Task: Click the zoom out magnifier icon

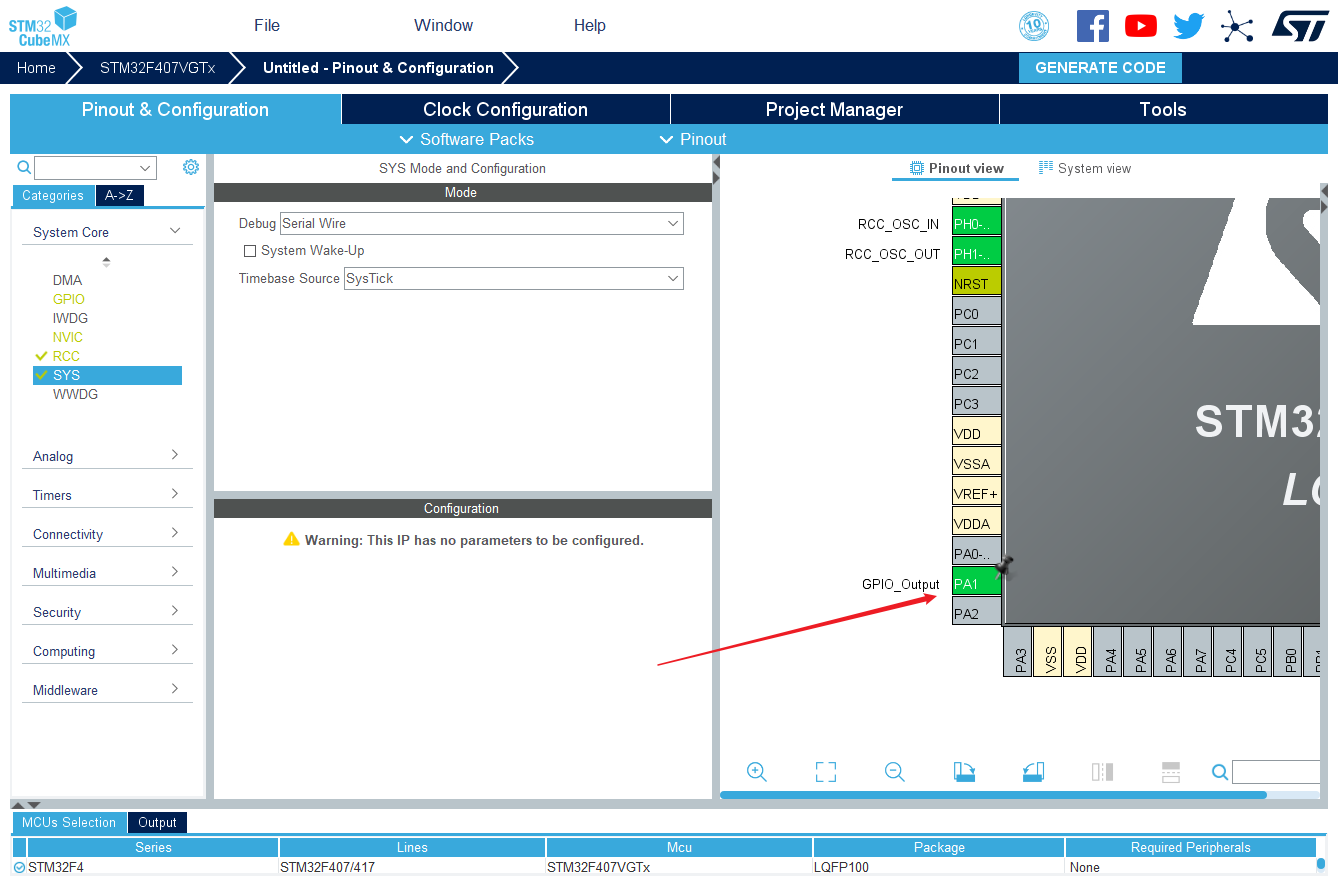Action: point(895,771)
